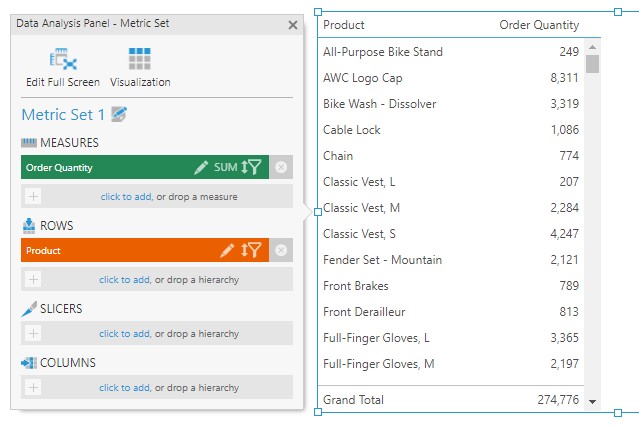Edit the Order Quantity measure

point(201,168)
